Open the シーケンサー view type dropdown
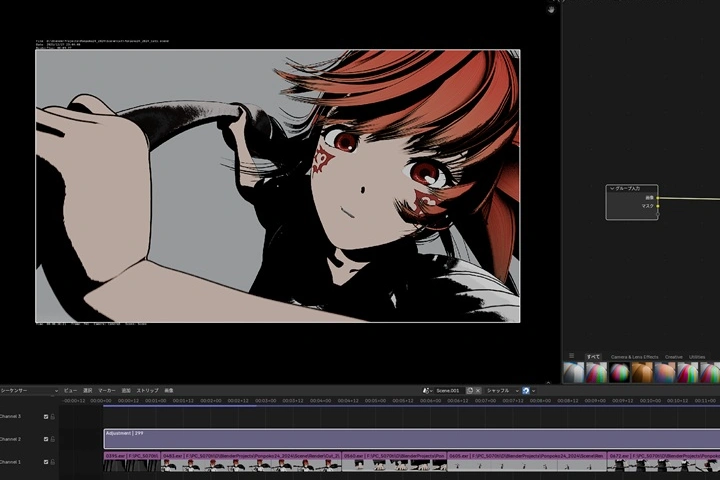Viewport: 720px width, 480px height. [x=29, y=390]
